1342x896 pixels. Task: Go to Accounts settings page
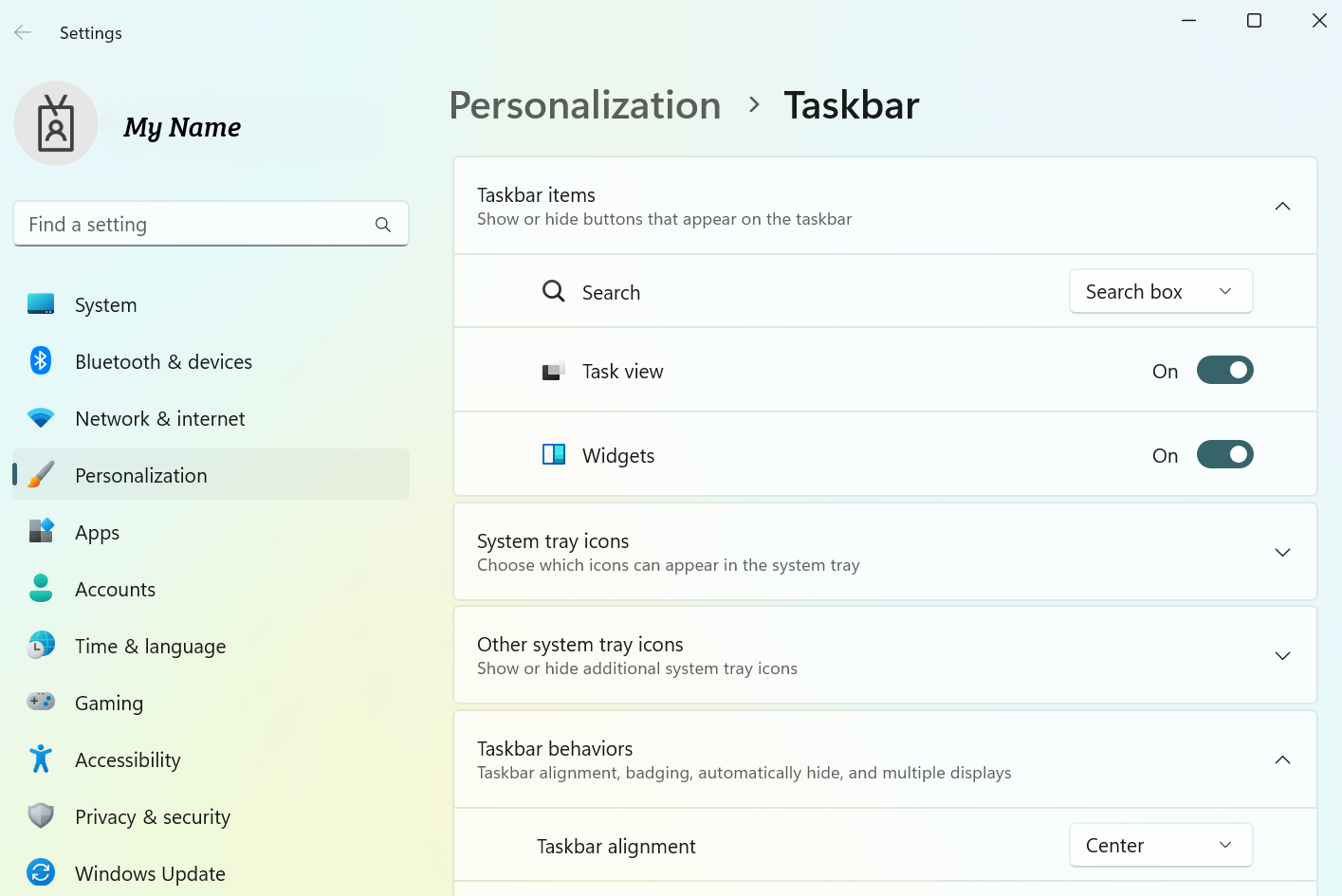click(x=115, y=590)
